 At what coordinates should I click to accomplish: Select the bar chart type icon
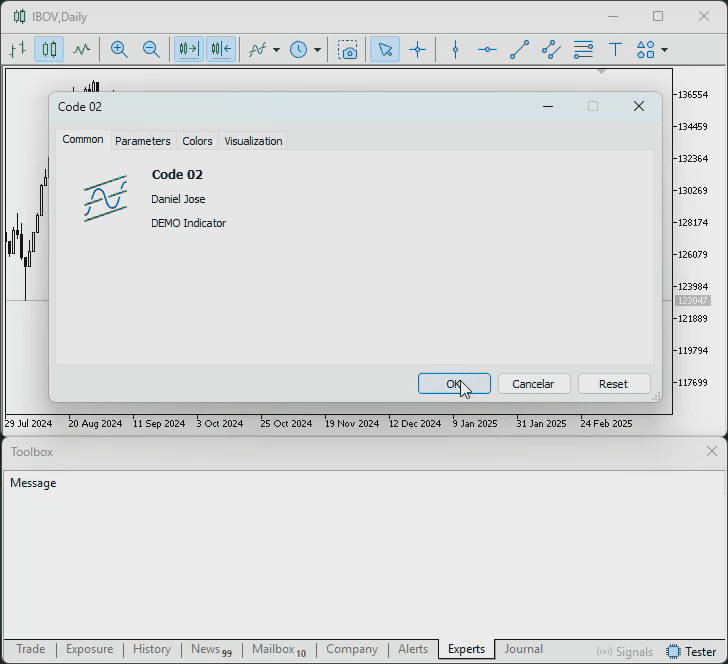pos(18,49)
